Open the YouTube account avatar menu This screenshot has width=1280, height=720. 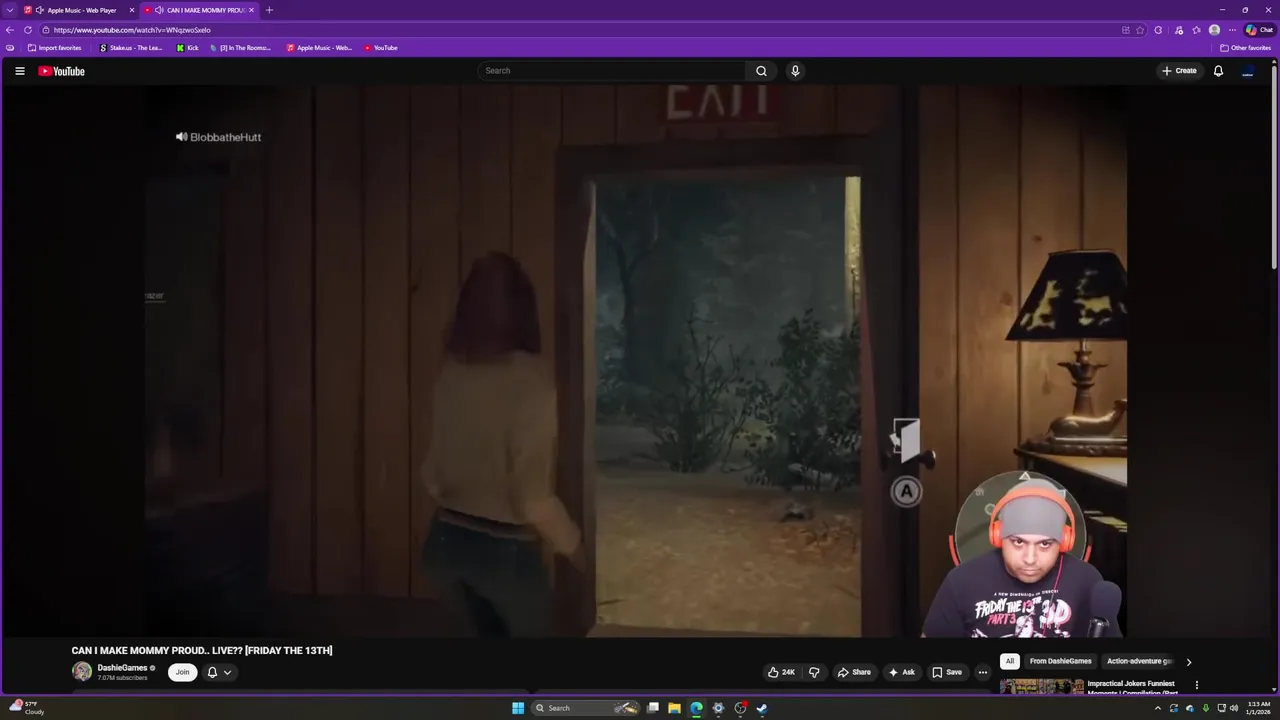(1248, 71)
